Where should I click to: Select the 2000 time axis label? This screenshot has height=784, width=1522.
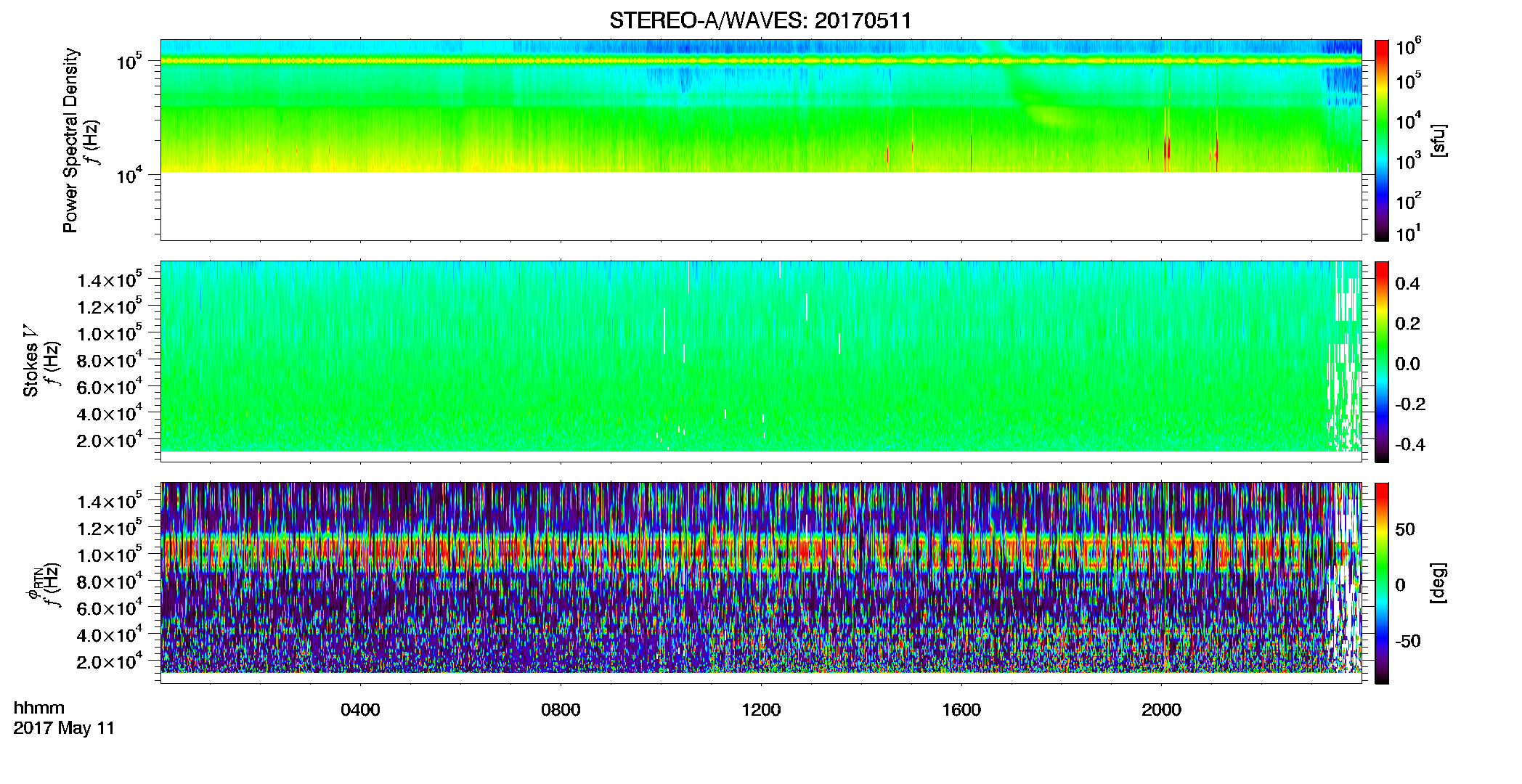pos(1161,710)
